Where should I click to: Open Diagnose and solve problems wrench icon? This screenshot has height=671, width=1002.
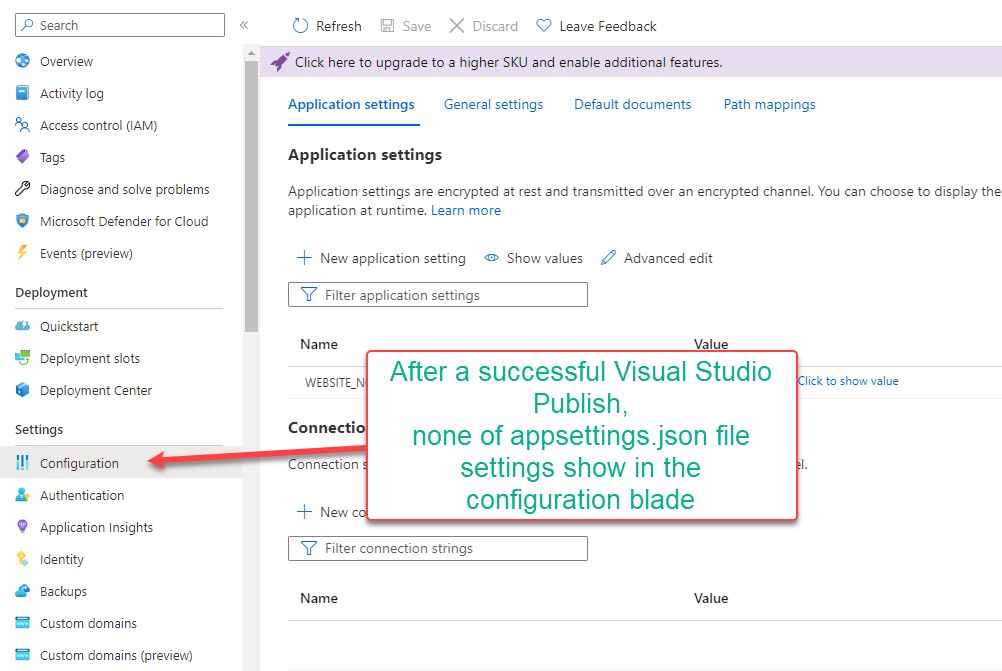tap(22, 189)
